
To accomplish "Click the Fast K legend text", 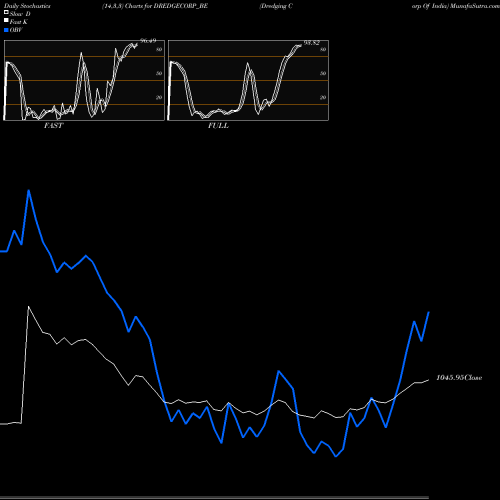I will tap(19, 22).
